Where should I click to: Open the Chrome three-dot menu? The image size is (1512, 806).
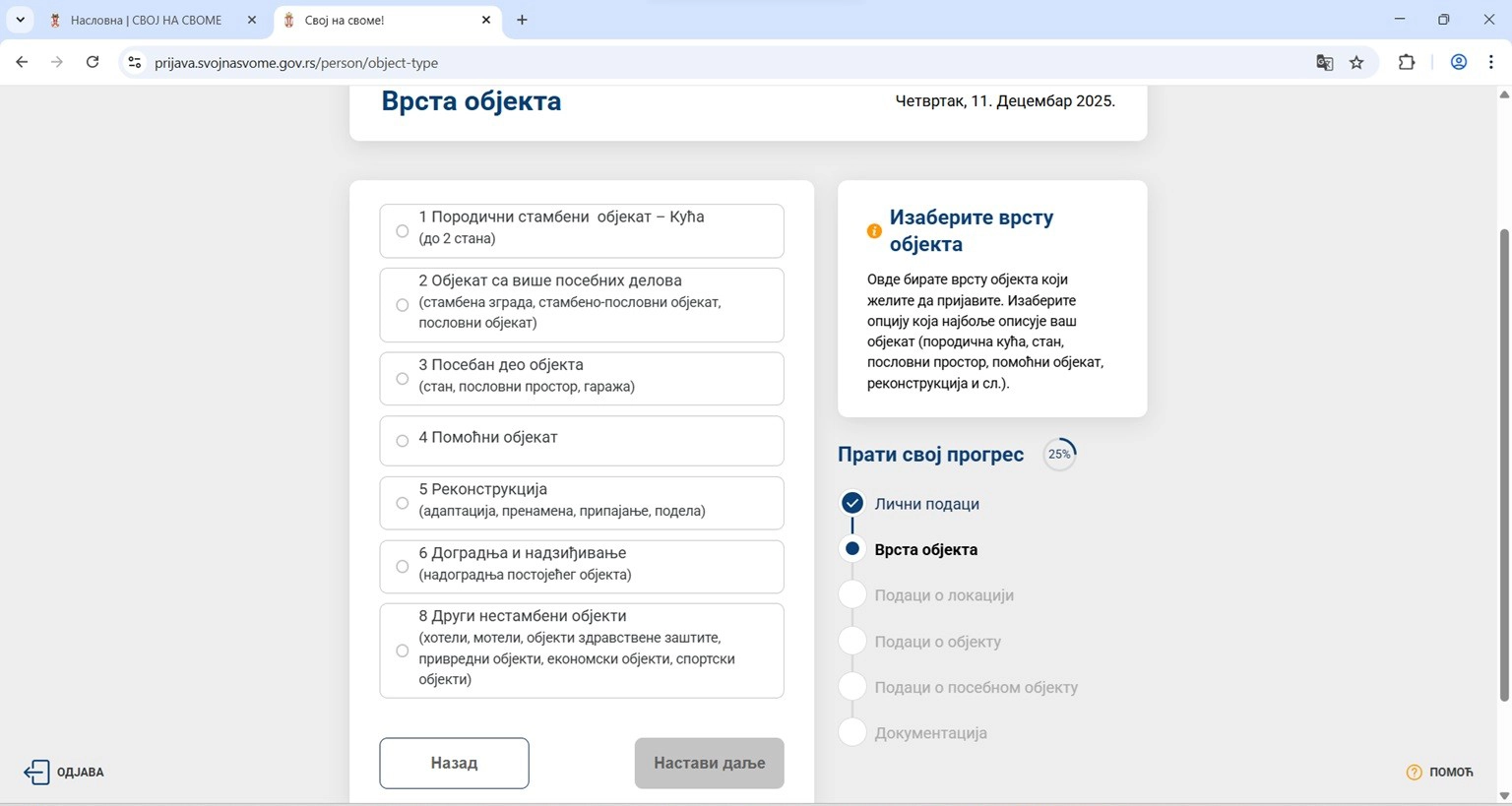pos(1491,62)
